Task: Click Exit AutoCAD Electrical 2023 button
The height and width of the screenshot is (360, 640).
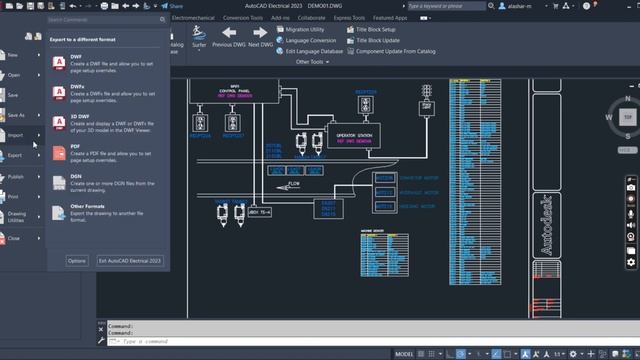Action: [x=130, y=261]
